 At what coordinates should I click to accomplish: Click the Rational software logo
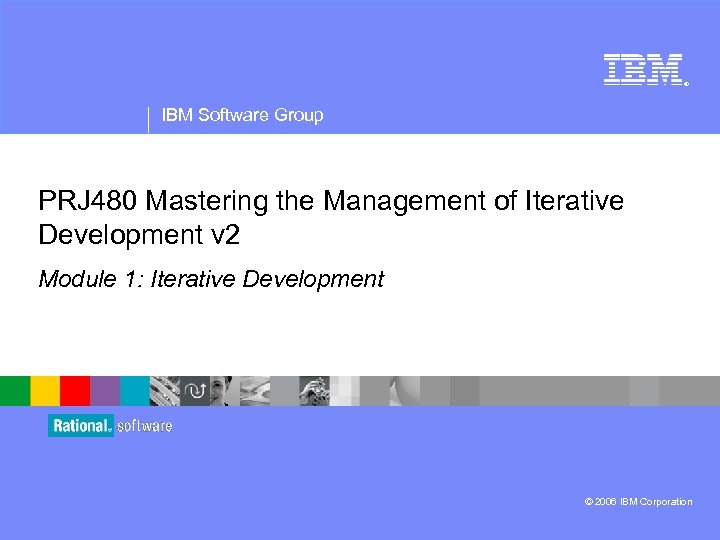pyautogui.click(x=110, y=426)
